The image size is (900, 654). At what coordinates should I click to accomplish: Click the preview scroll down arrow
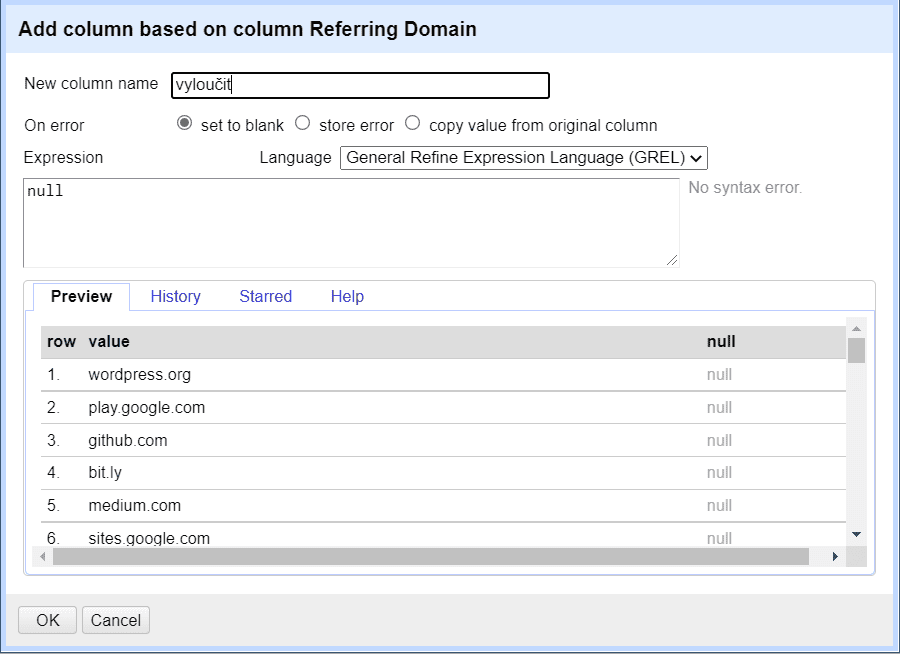(x=856, y=535)
